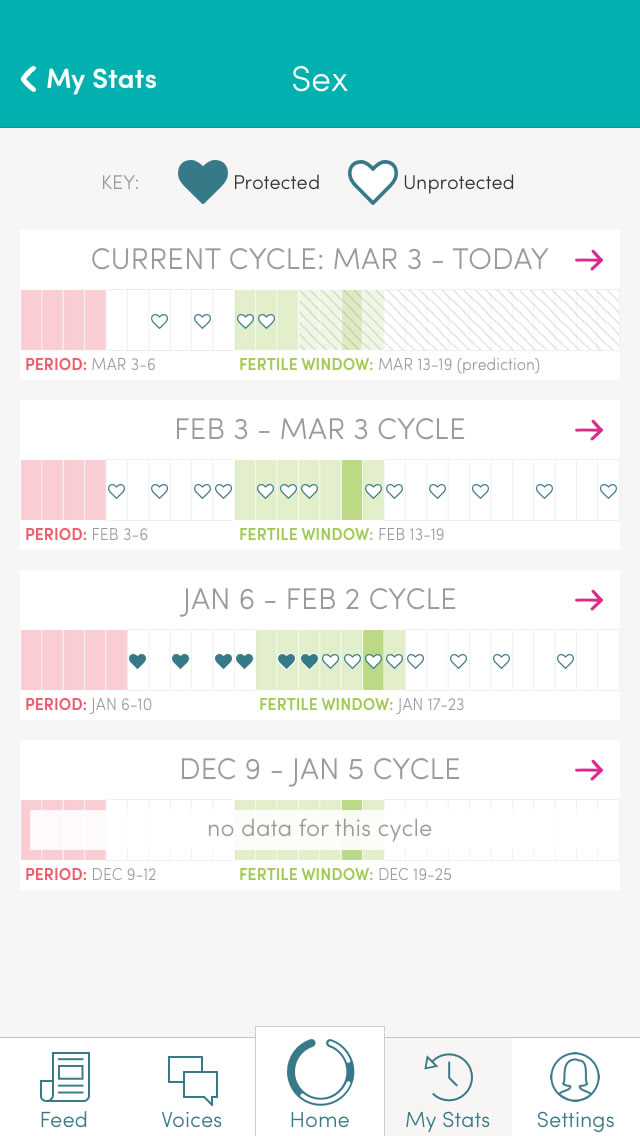Tap the outlined Unprotected heart in key
This screenshot has width=640, height=1136.
[x=372, y=182]
